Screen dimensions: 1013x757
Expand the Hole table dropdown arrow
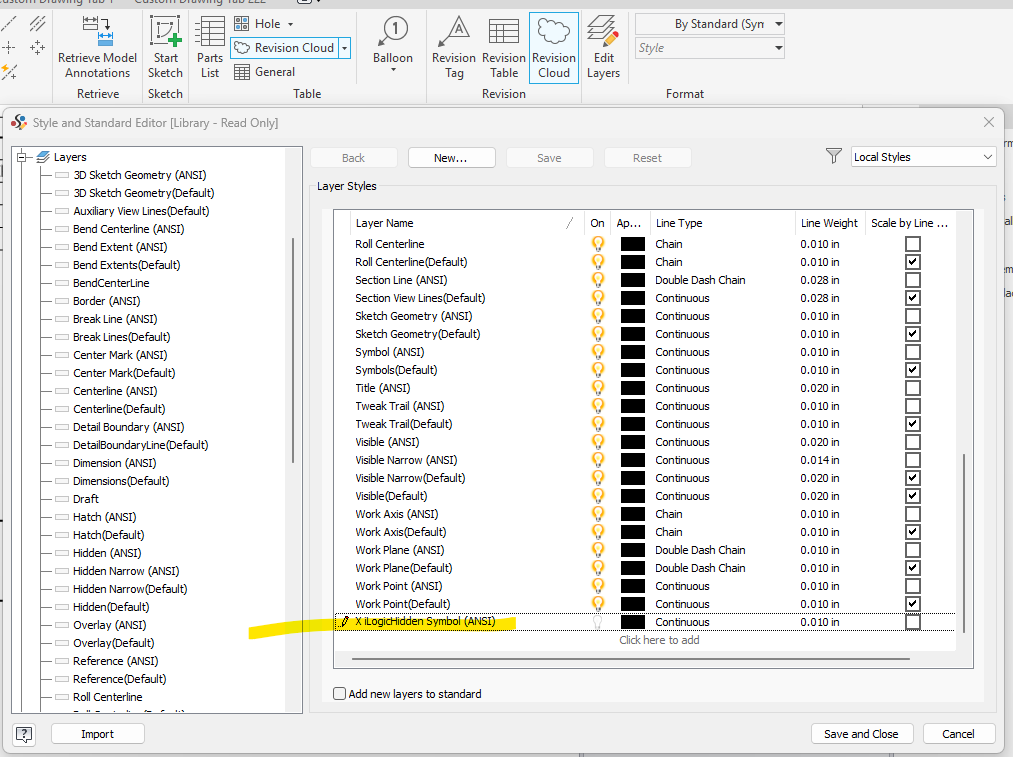click(x=290, y=24)
